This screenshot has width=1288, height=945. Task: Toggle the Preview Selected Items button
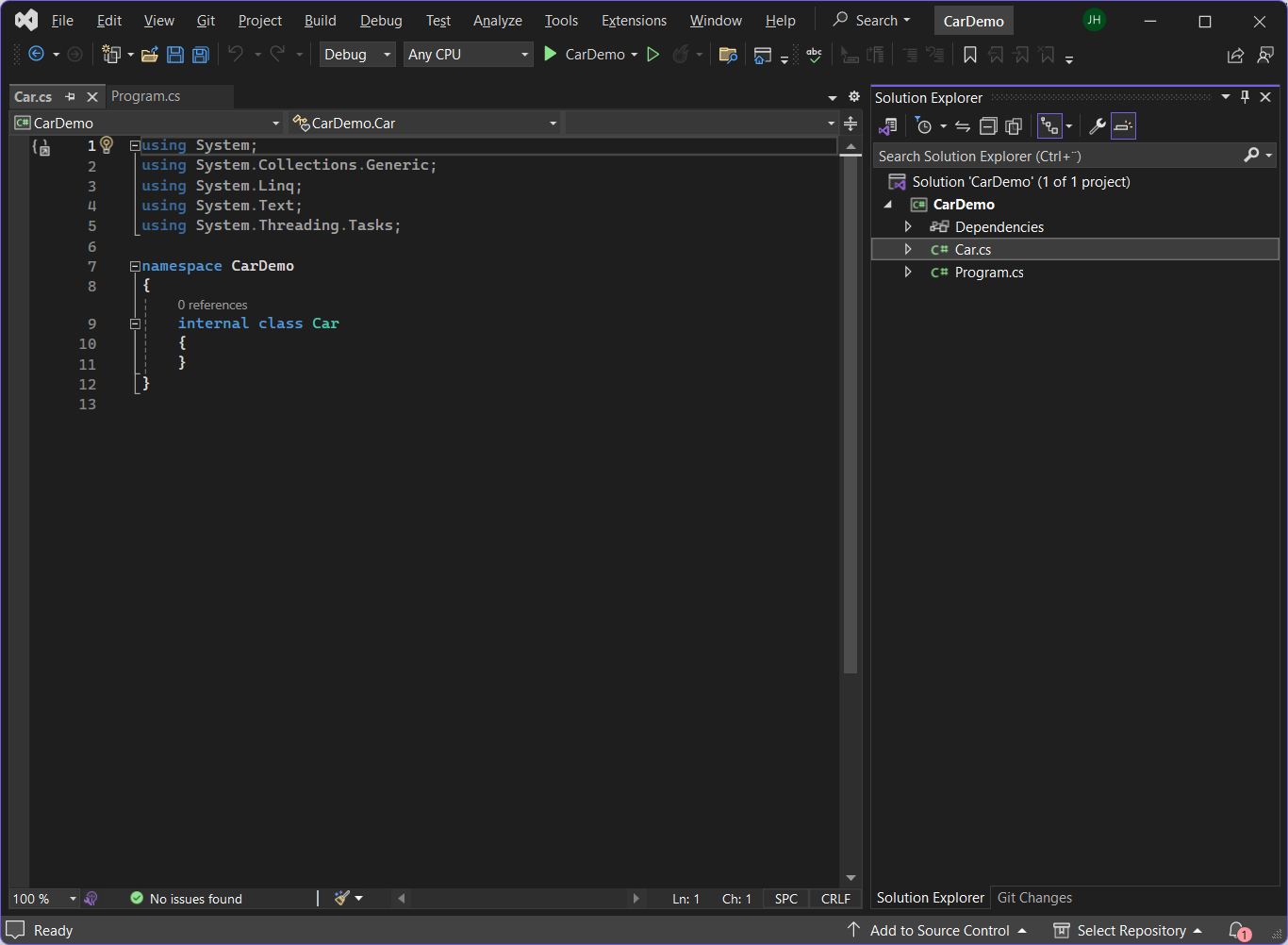tap(1123, 126)
